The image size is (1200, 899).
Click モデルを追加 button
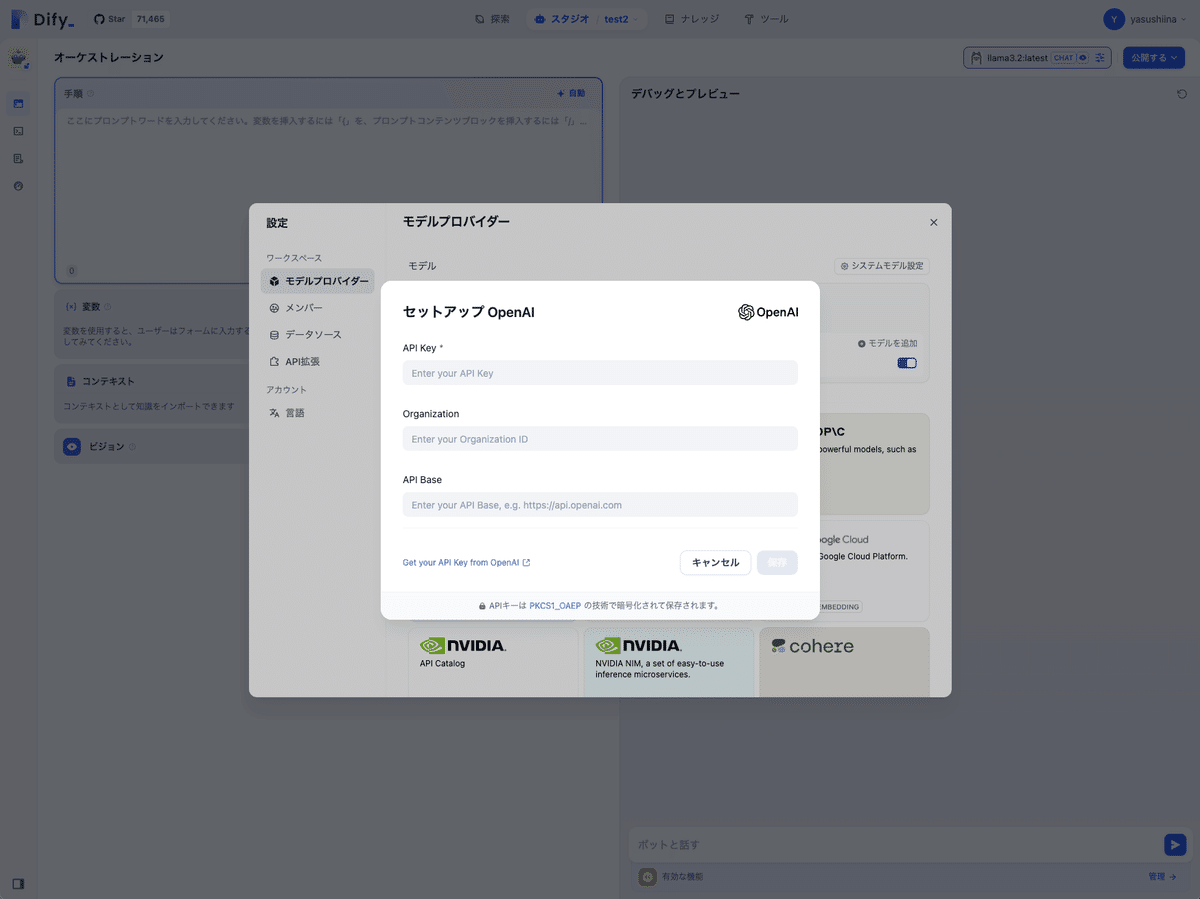click(887, 344)
